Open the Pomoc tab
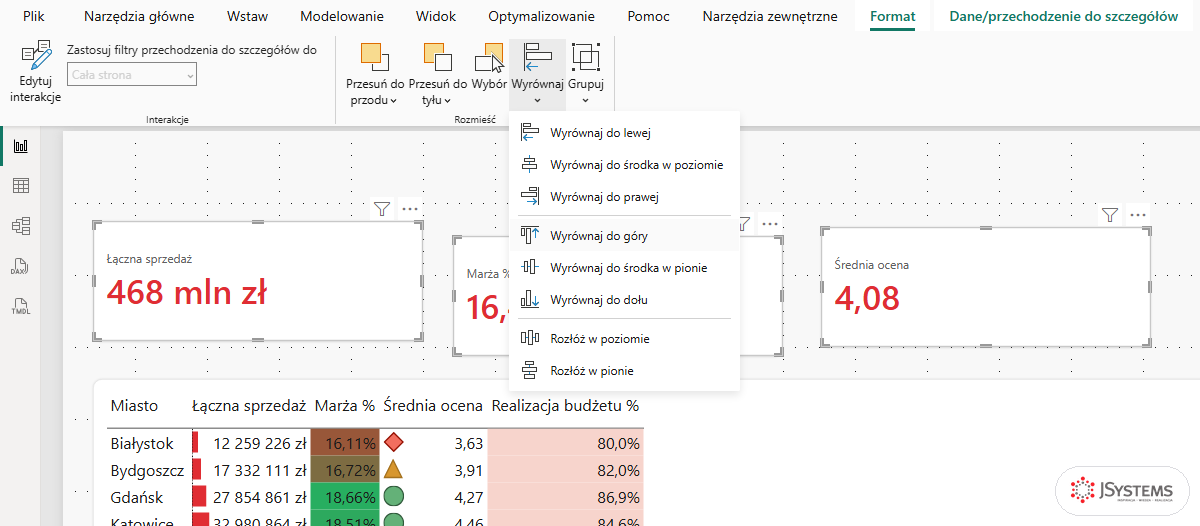Viewport: 1200px width, 526px height. (x=648, y=16)
